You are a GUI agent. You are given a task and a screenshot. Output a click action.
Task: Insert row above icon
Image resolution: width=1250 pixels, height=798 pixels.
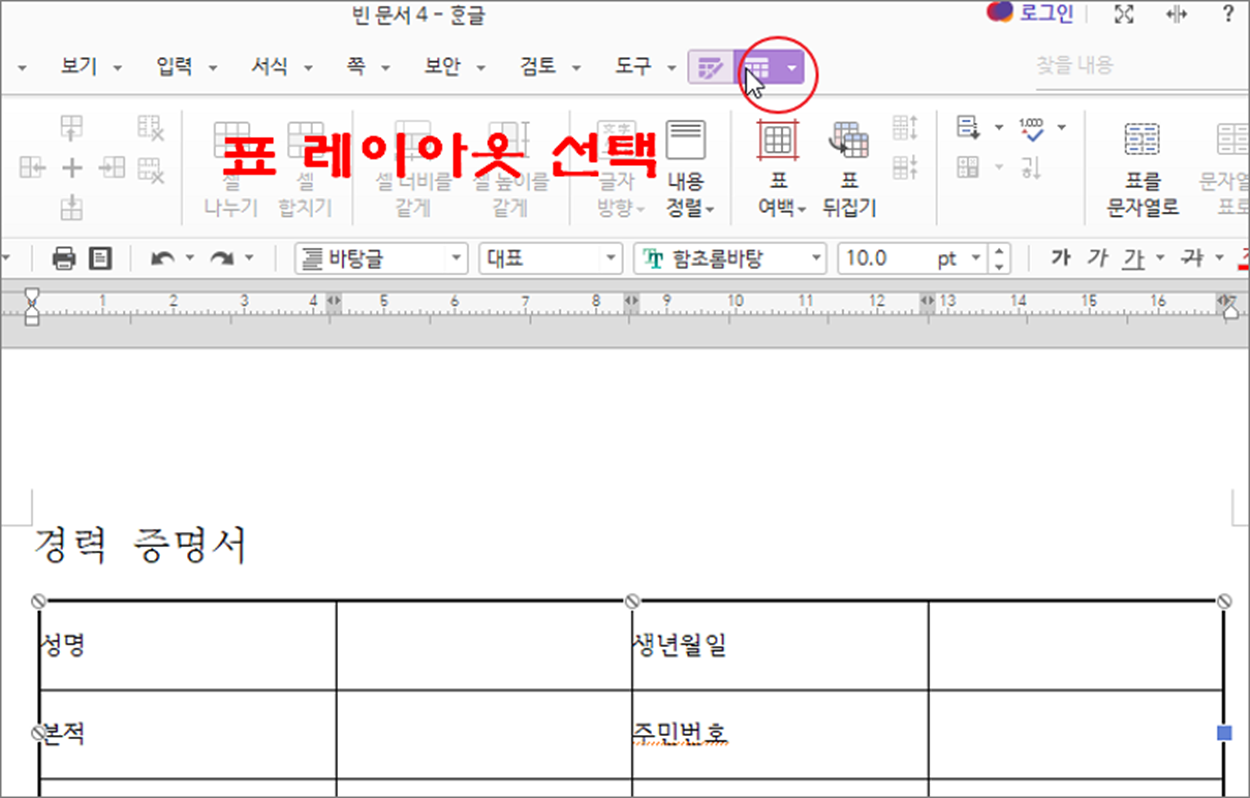(x=72, y=126)
